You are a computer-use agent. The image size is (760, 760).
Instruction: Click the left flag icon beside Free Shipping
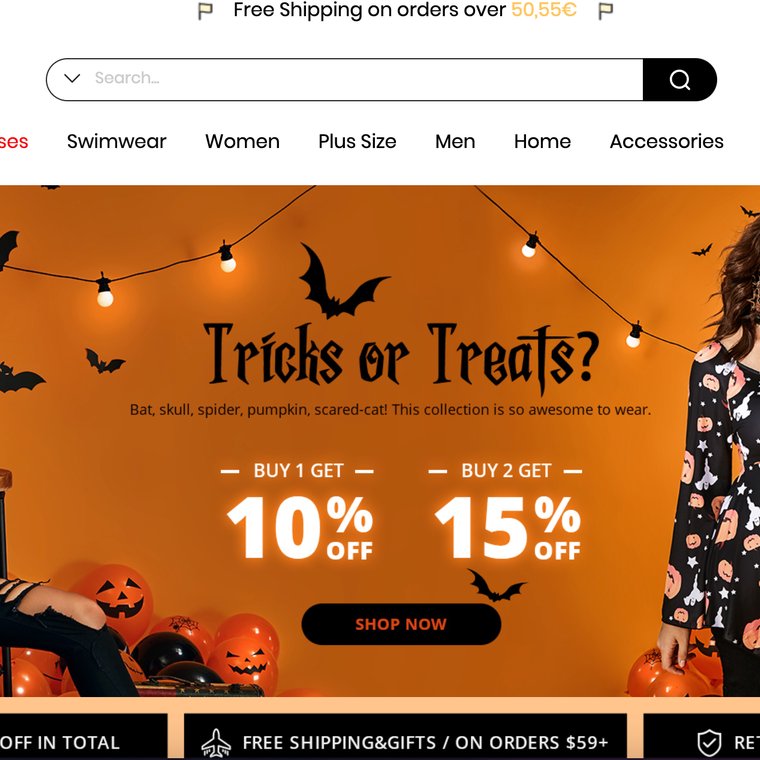[206, 11]
